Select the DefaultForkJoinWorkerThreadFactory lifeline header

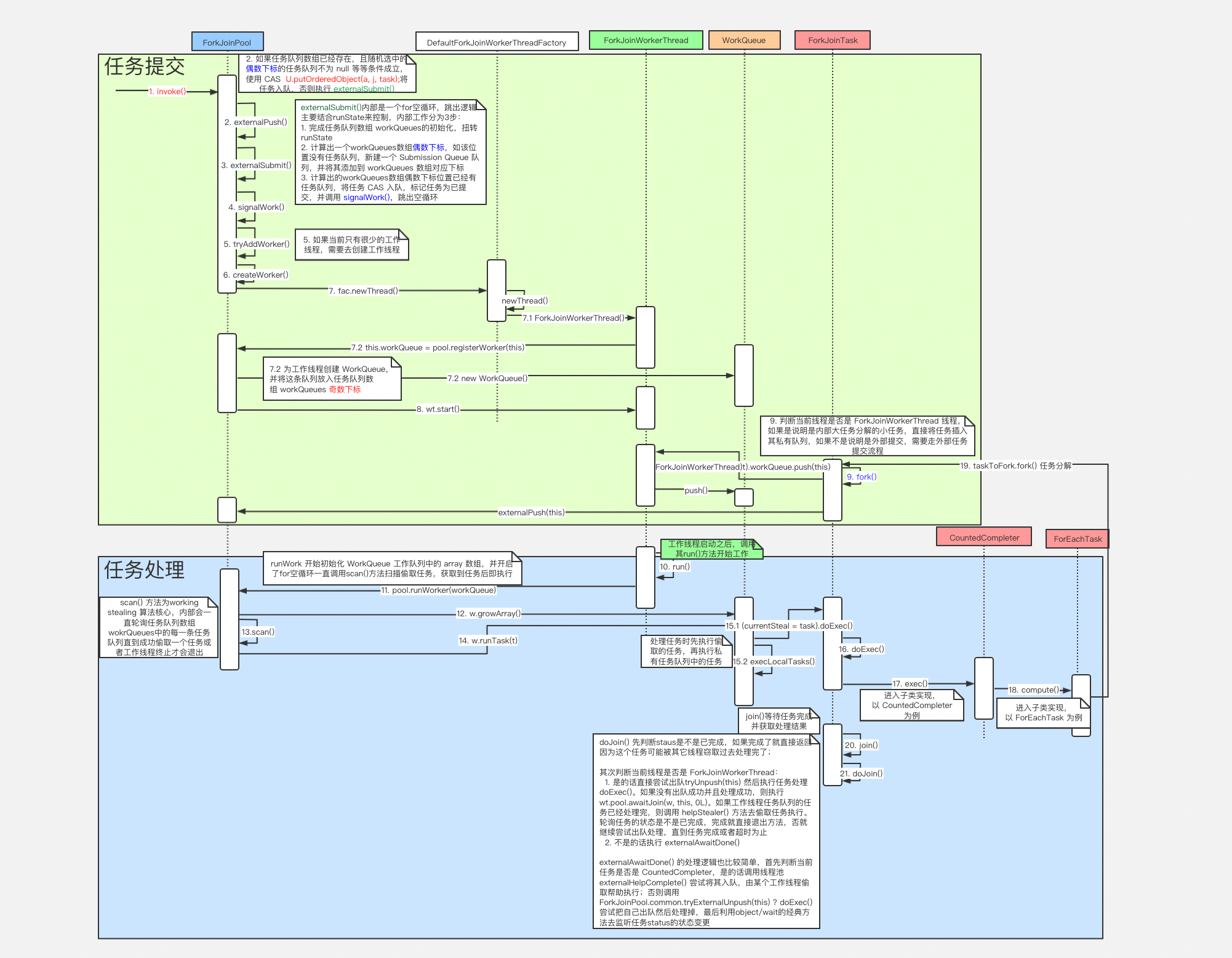497,42
